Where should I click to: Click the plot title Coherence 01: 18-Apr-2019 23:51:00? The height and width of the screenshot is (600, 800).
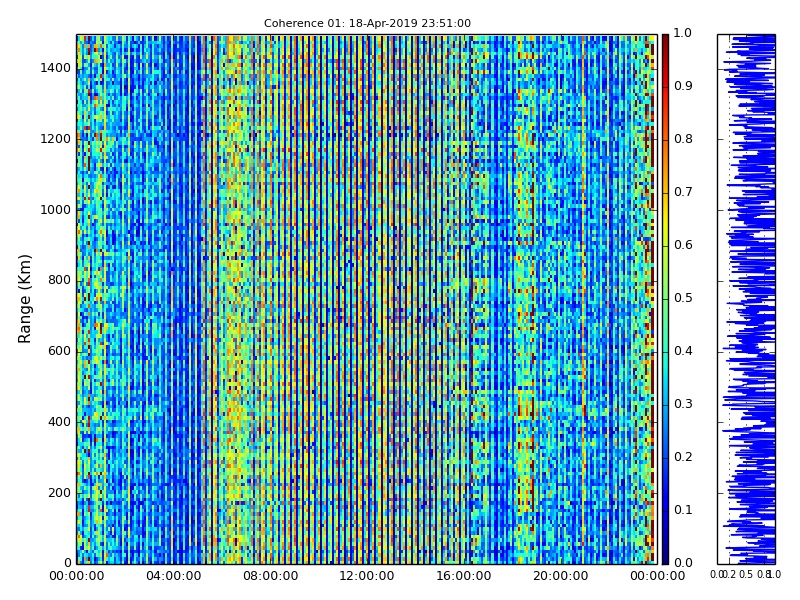(x=367, y=23)
